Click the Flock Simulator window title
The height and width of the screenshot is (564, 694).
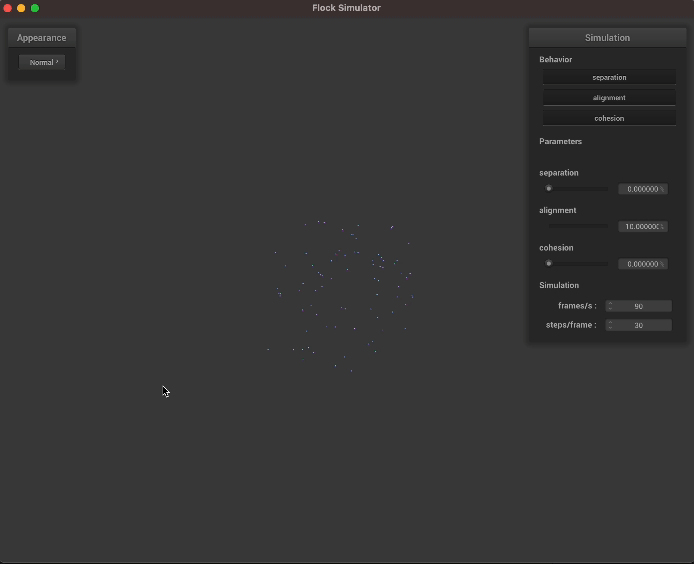(346, 8)
